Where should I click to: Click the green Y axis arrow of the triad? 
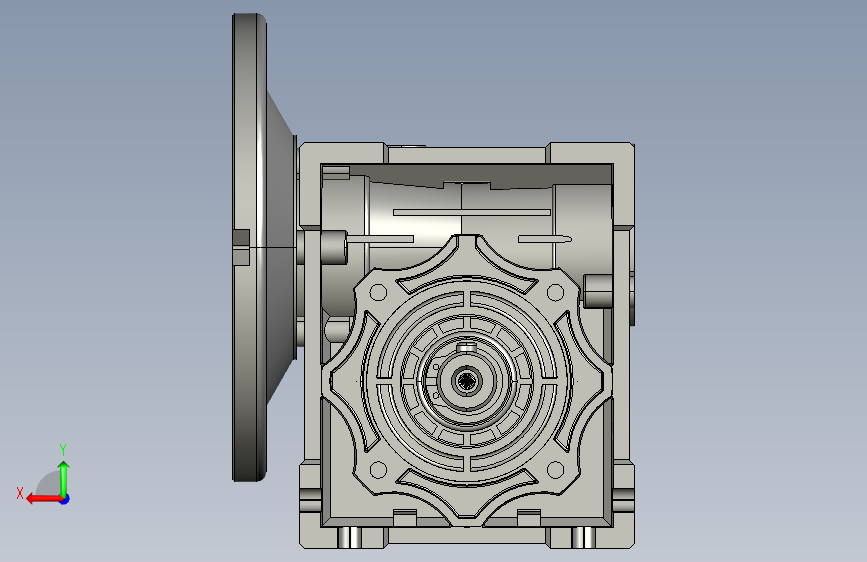(64, 479)
